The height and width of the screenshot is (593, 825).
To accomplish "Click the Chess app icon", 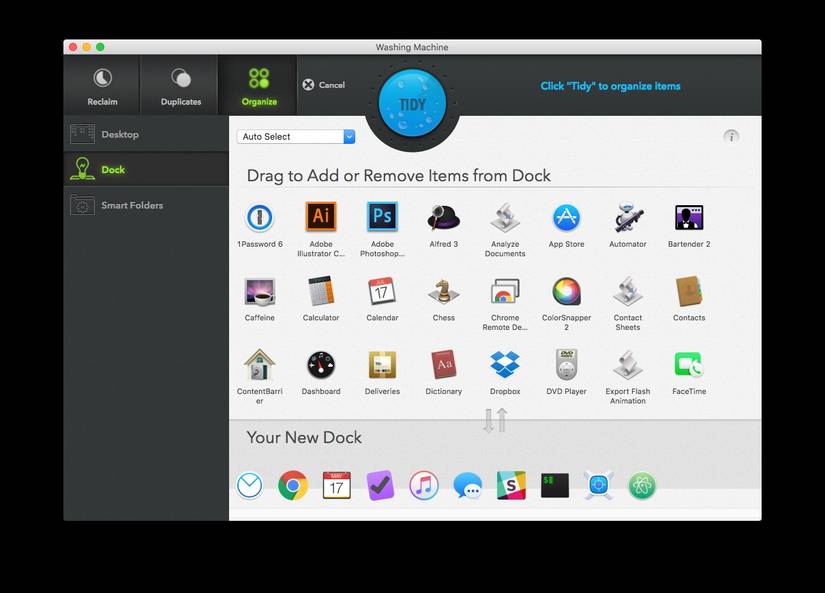I will 443,293.
